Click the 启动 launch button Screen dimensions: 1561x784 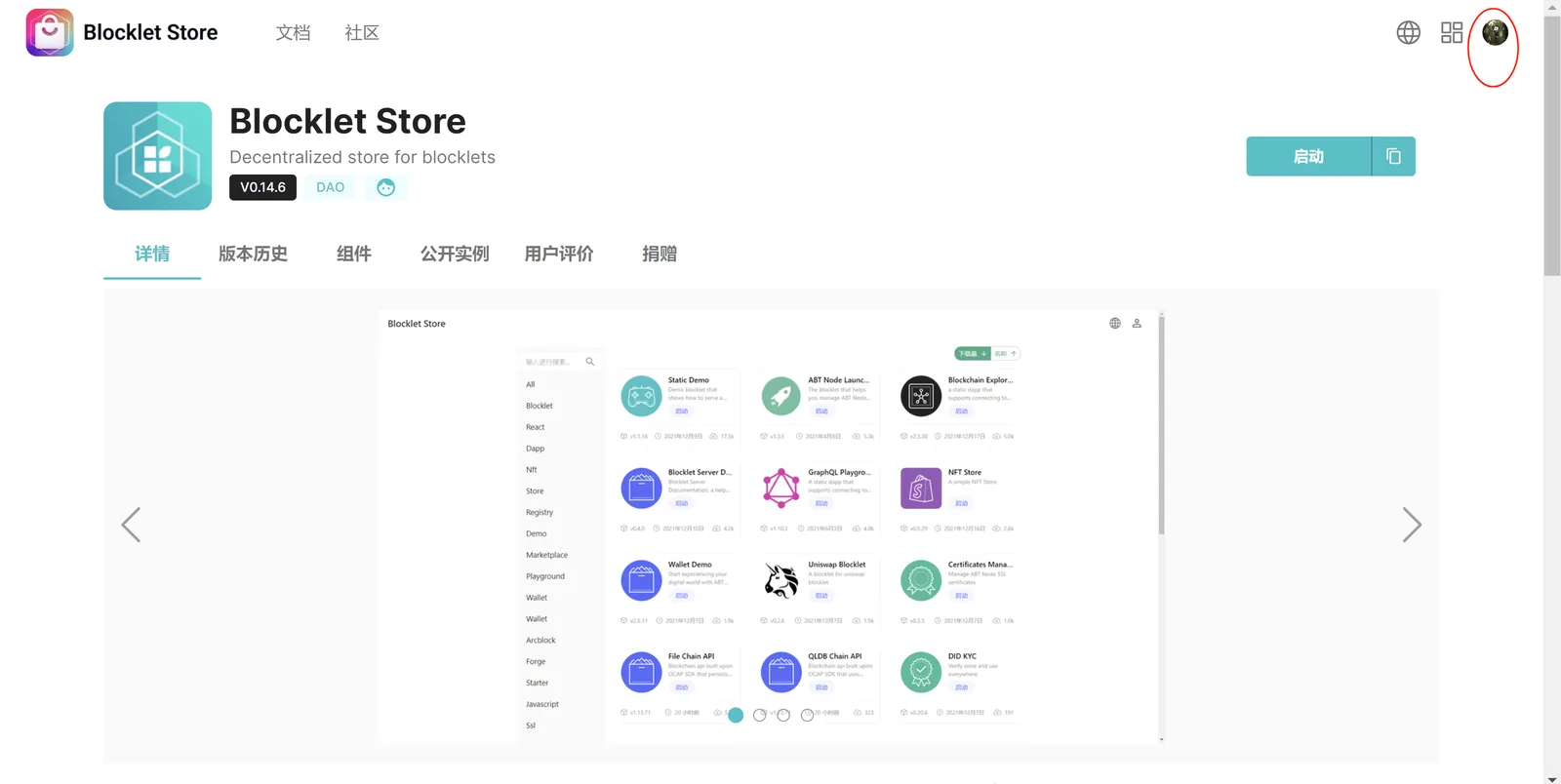click(1308, 156)
